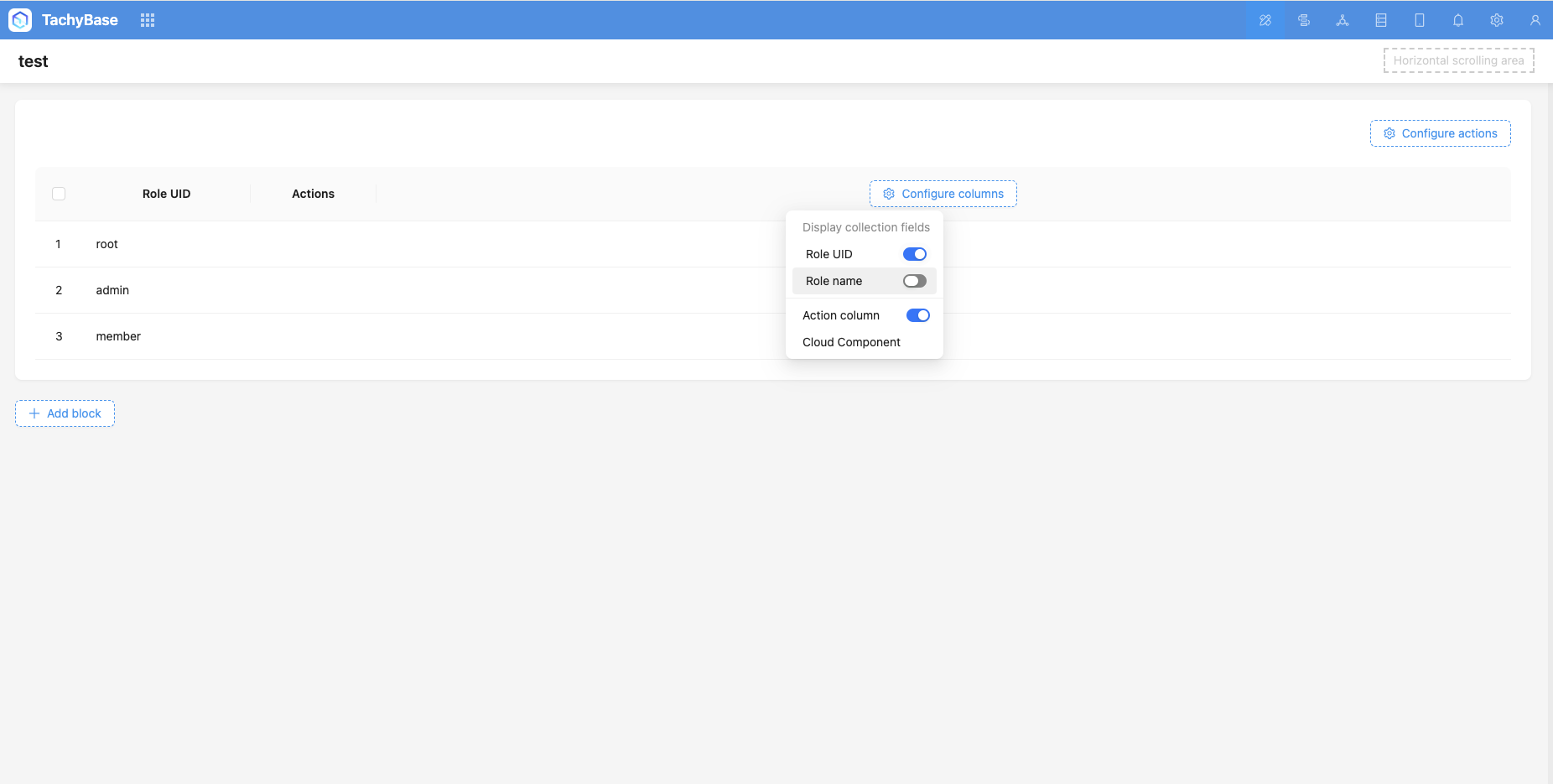Click the TachyBase logo icon

point(20,20)
